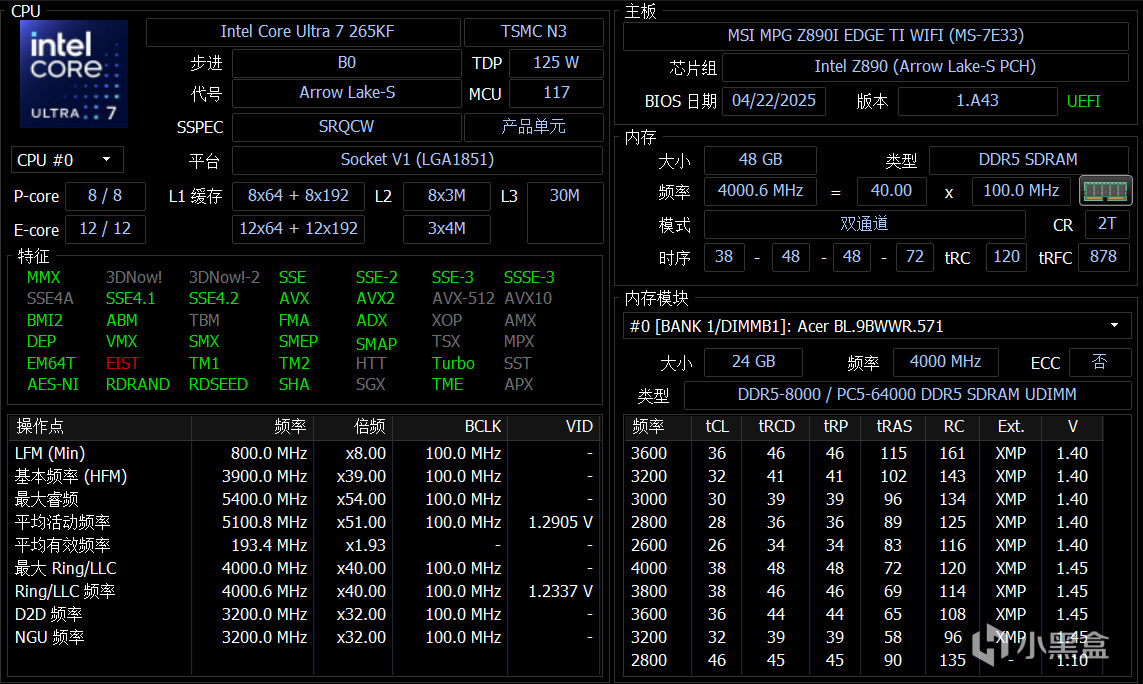Click the D2D 频率 row label
Screen dimensions: 1143x684
pyautogui.click(x=48, y=615)
